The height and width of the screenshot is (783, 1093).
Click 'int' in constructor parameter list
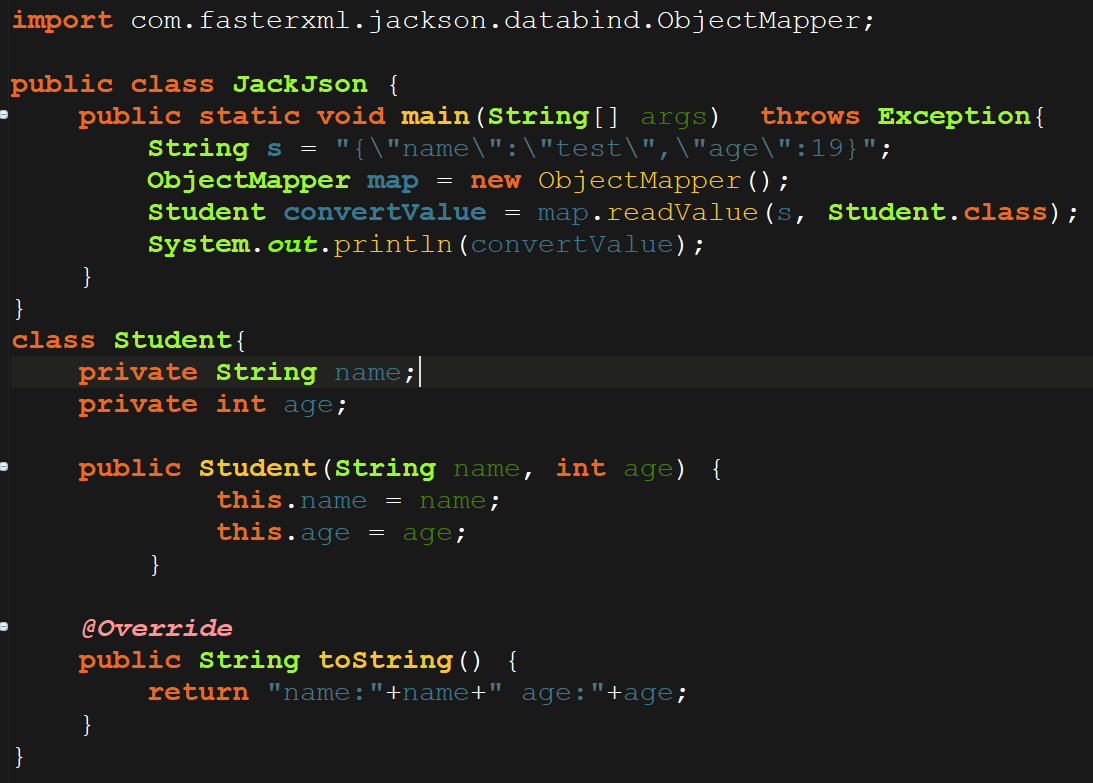[x=581, y=468]
